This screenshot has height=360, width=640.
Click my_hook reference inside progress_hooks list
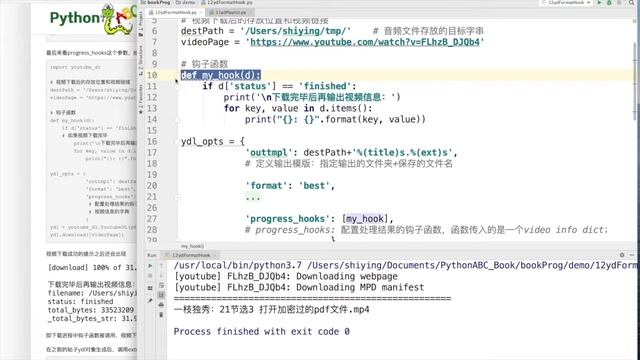click(365, 219)
